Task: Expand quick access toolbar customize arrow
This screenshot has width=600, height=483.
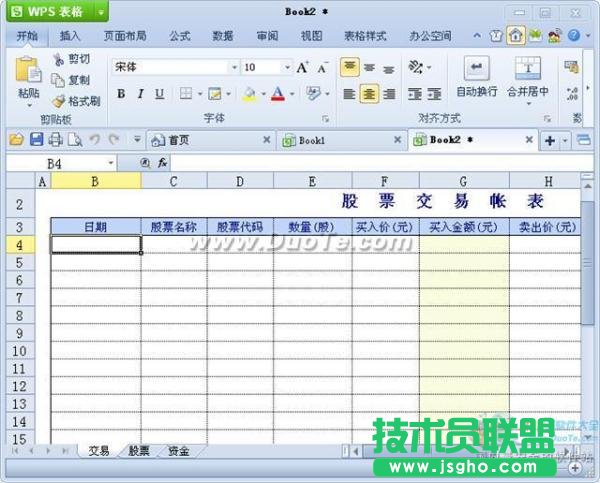Action: (137, 140)
